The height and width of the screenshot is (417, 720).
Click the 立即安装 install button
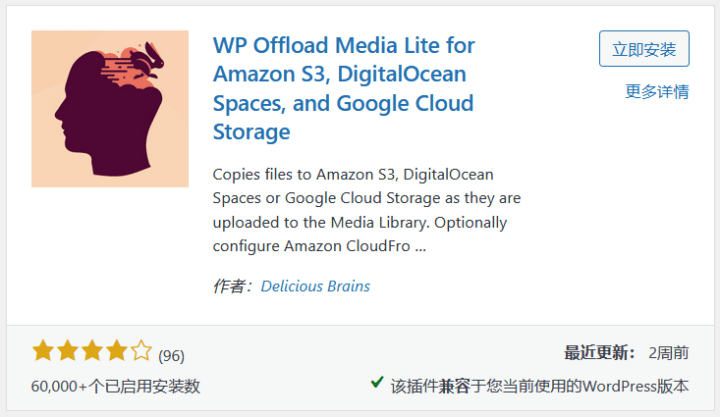click(x=644, y=49)
